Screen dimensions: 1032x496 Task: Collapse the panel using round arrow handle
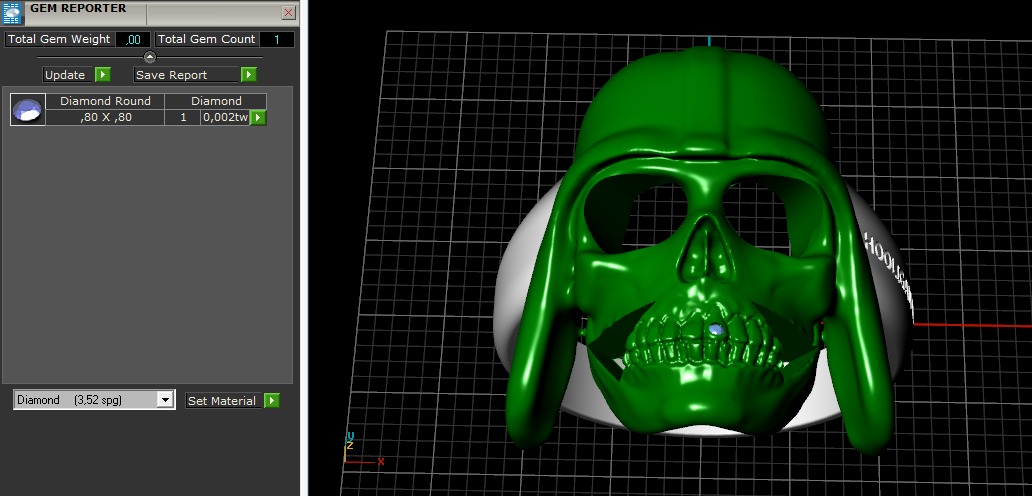pos(150,57)
